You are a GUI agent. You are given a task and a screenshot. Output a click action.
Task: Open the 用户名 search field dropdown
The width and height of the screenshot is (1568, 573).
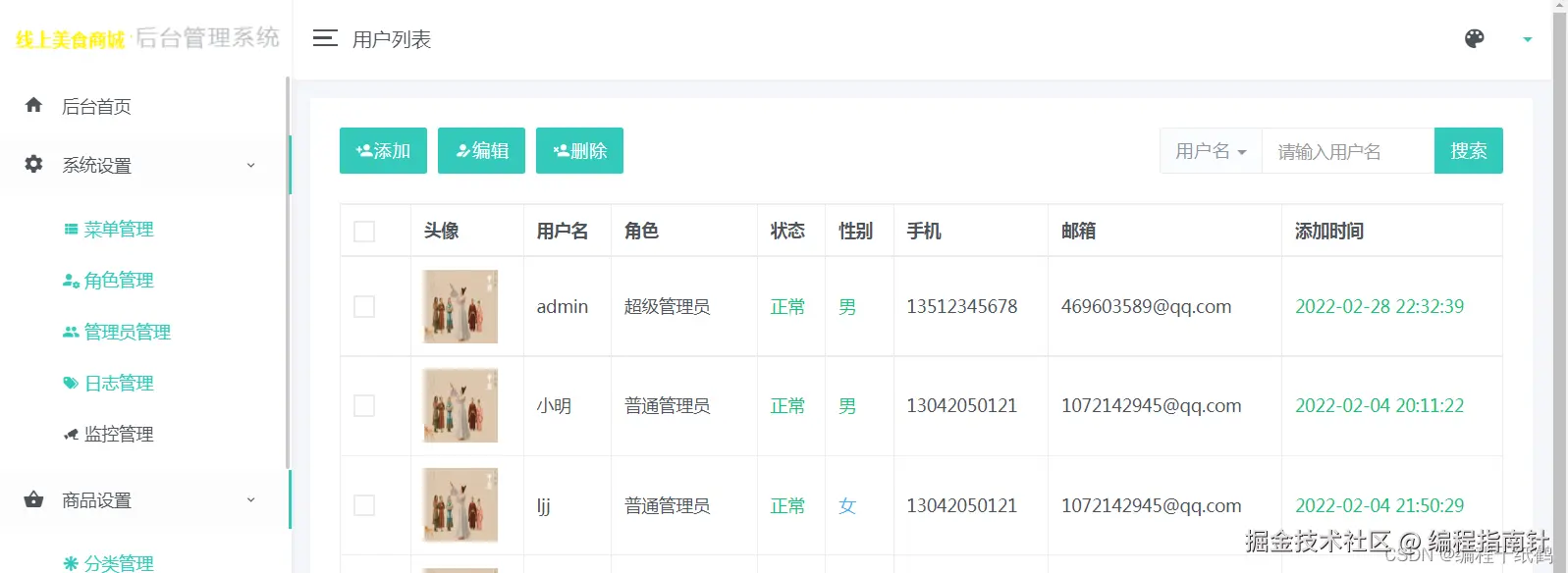coord(1211,151)
